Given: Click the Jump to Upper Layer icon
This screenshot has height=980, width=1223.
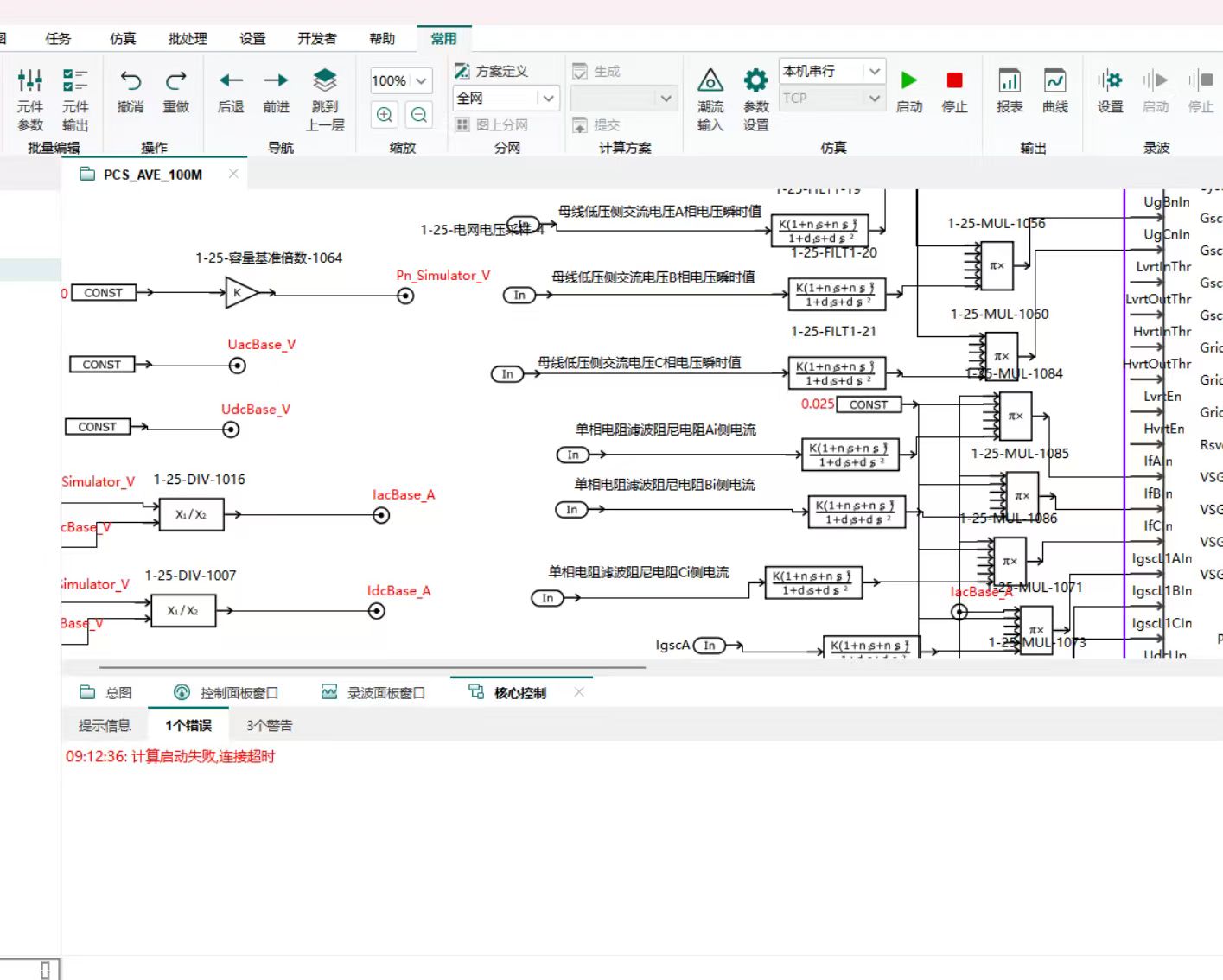Looking at the screenshot, I should (x=325, y=81).
